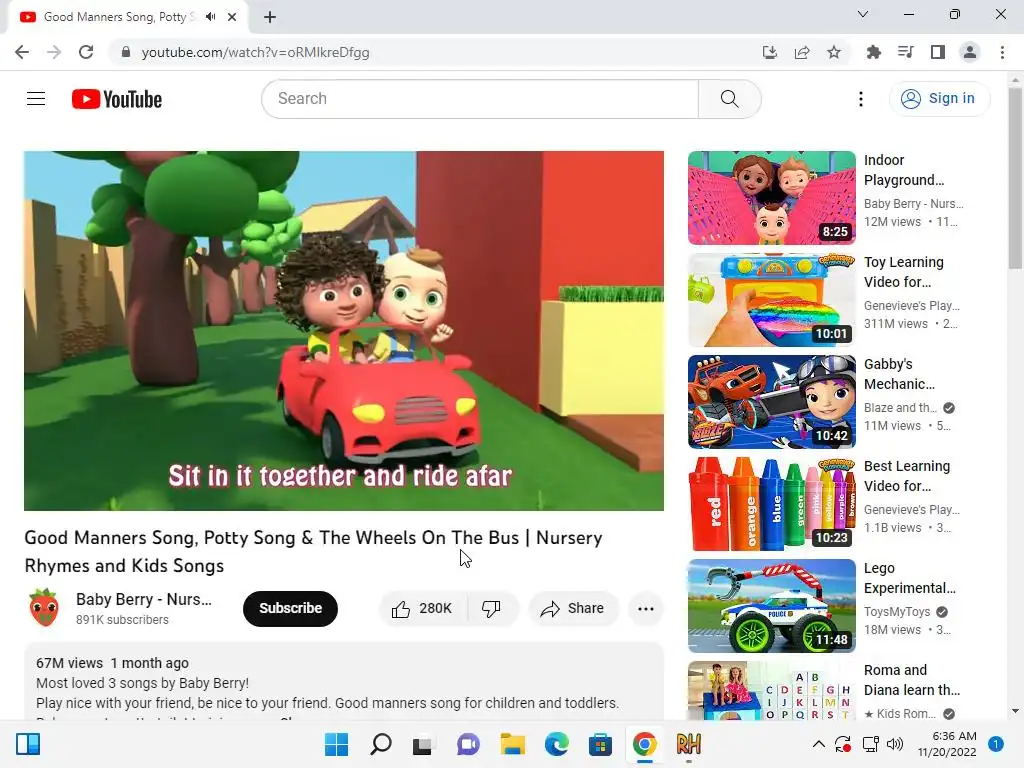Click ToysMyToys channel name
Viewport: 1024px width, 768px height.
tap(897, 612)
